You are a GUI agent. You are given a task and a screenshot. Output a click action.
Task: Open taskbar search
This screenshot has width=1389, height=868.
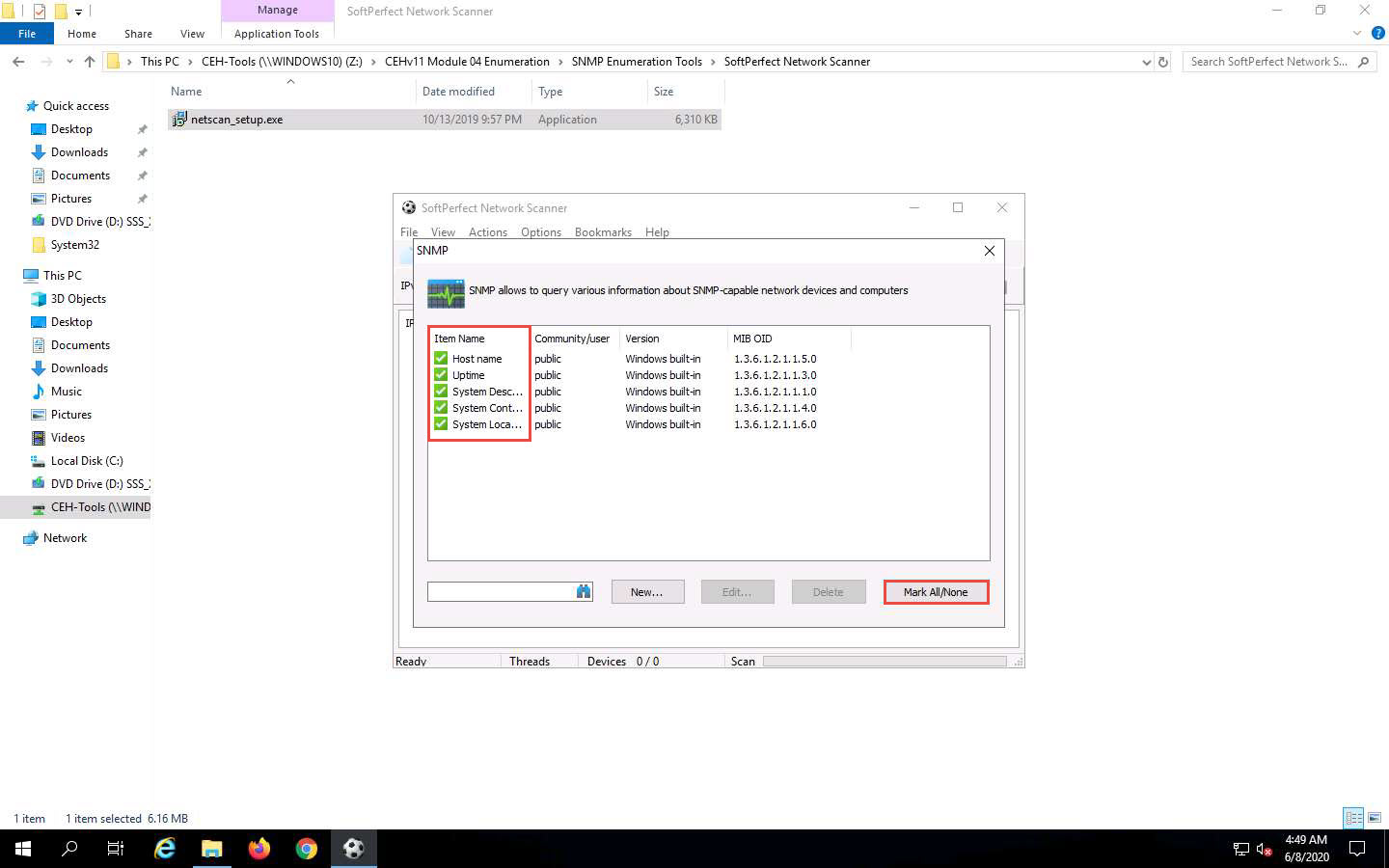[x=69, y=849]
